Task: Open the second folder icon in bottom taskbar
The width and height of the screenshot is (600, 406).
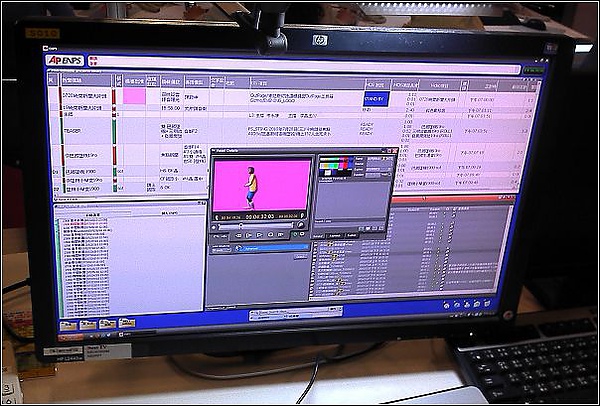Action: (89, 325)
